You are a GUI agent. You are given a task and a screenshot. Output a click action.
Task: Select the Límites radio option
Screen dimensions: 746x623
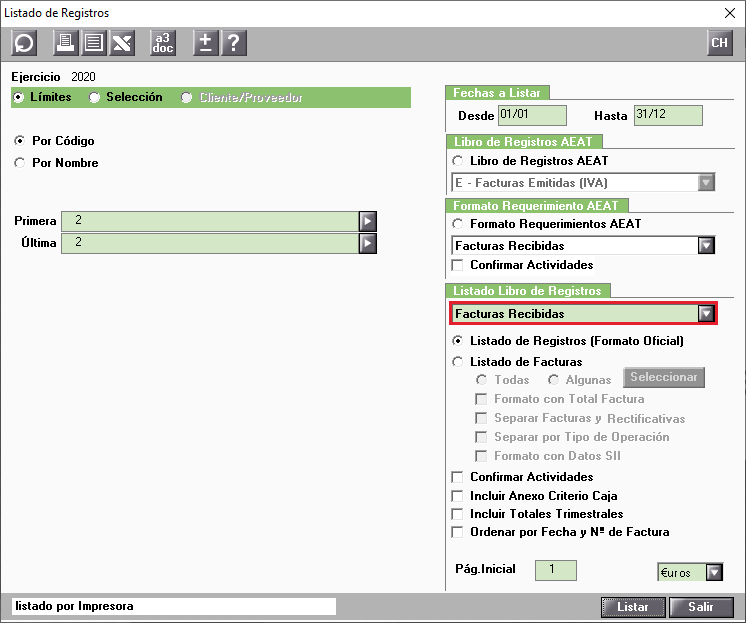click(19, 98)
